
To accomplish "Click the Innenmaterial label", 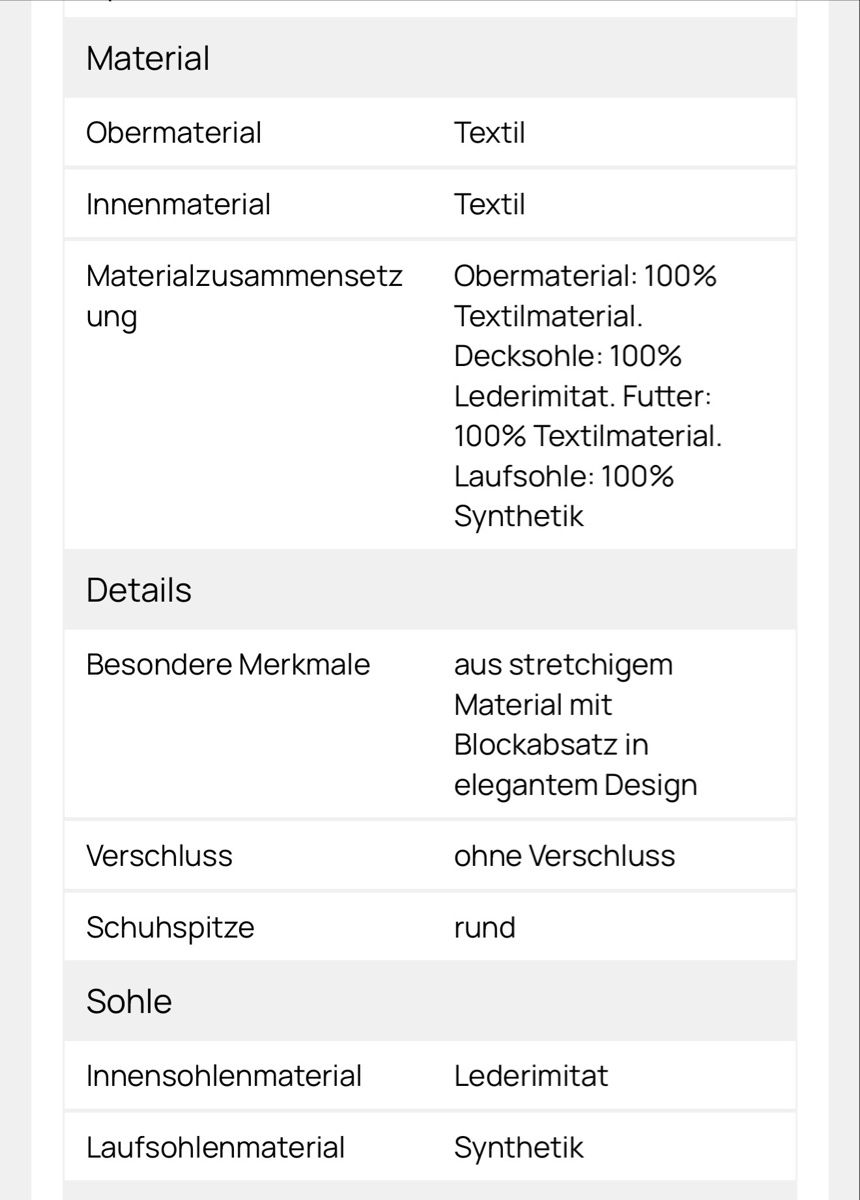I will click(x=178, y=204).
